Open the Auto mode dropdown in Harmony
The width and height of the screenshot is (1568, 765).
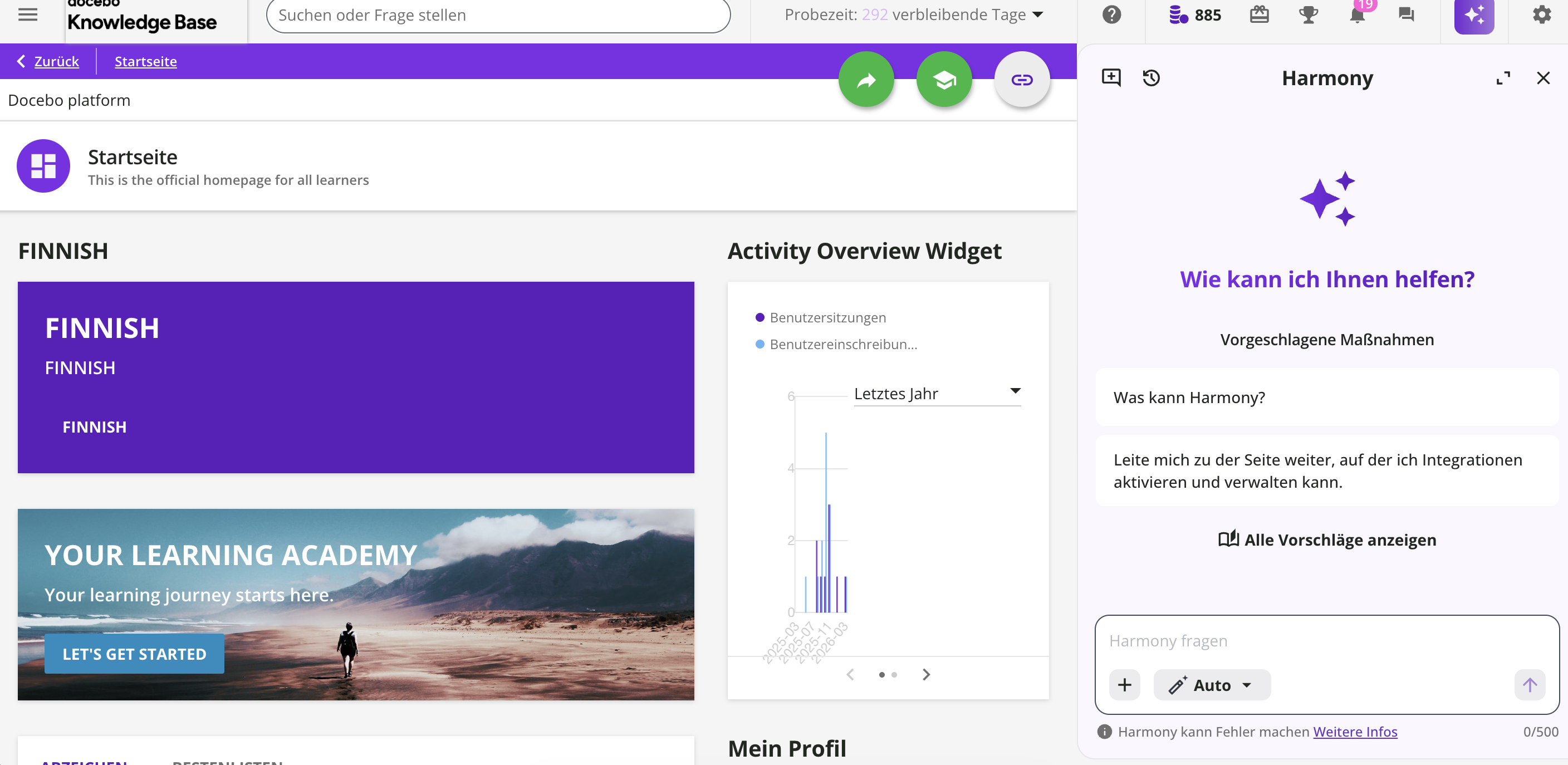[x=1211, y=685]
